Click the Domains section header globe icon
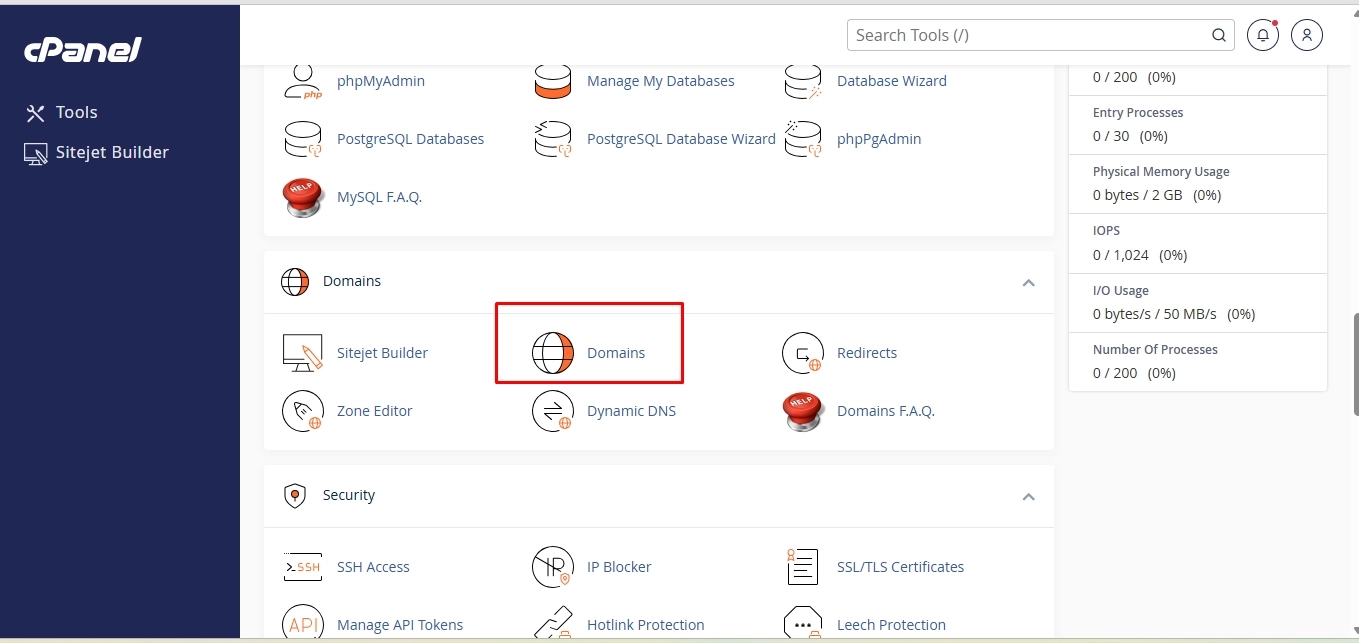 point(295,282)
